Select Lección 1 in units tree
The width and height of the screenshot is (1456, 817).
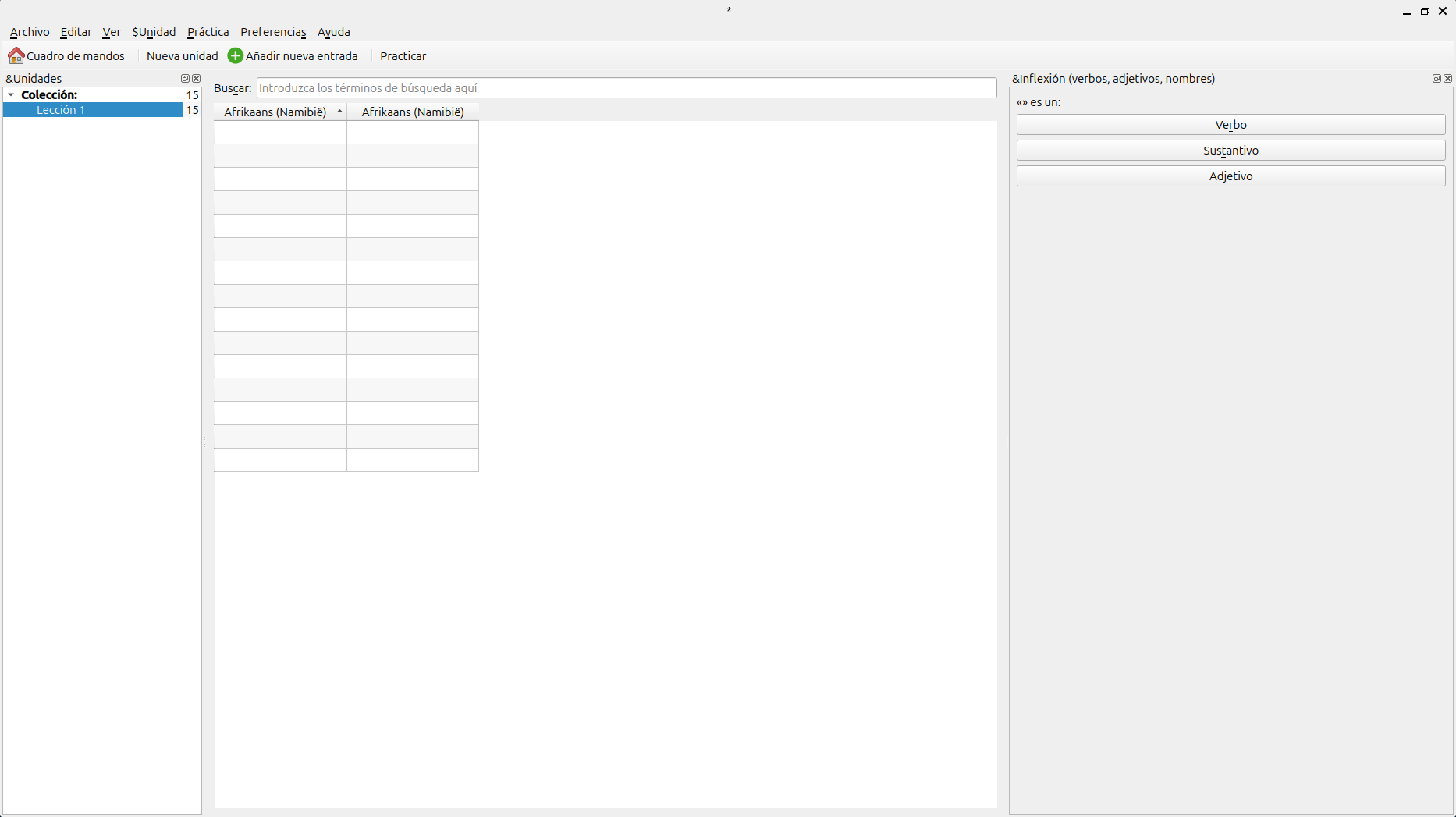pyautogui.click(x=61, y=110)
